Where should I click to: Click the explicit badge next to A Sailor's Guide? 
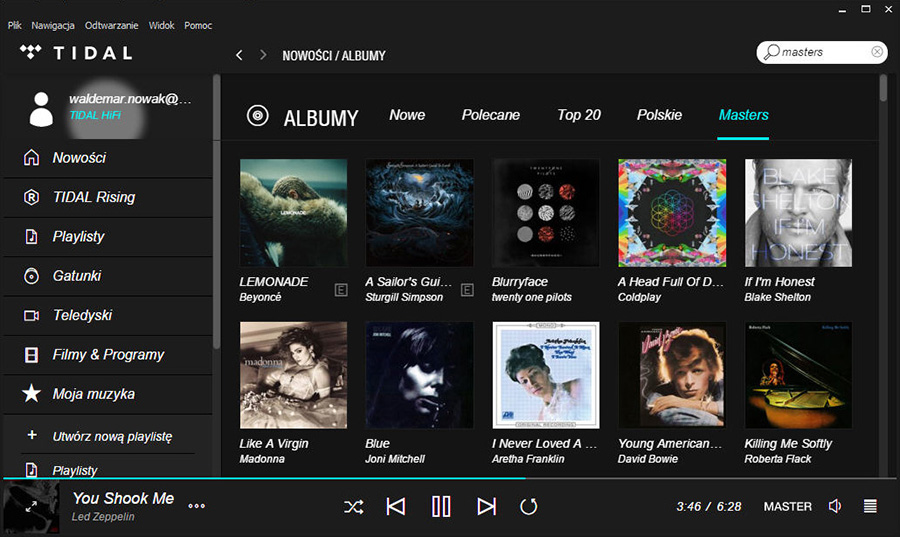coord(467,290)
